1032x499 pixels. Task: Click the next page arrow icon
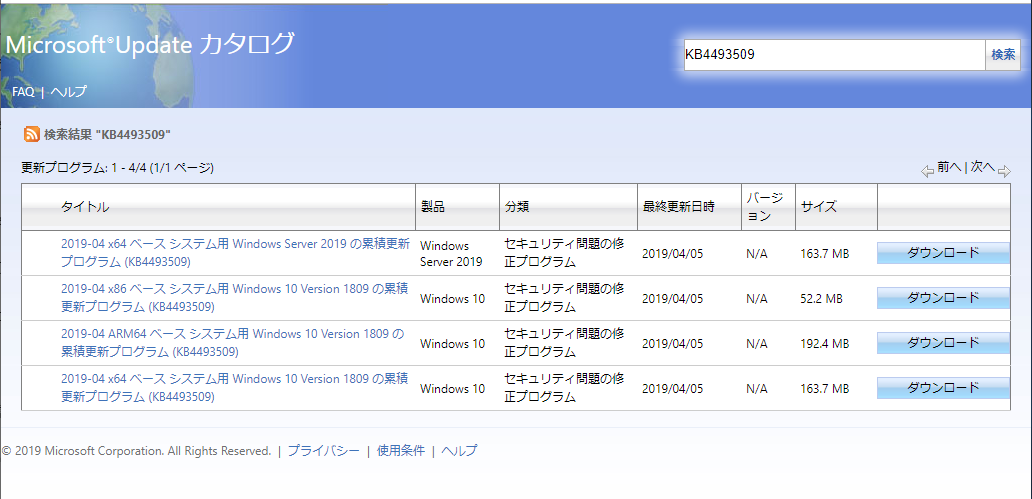pos(1004,172)
